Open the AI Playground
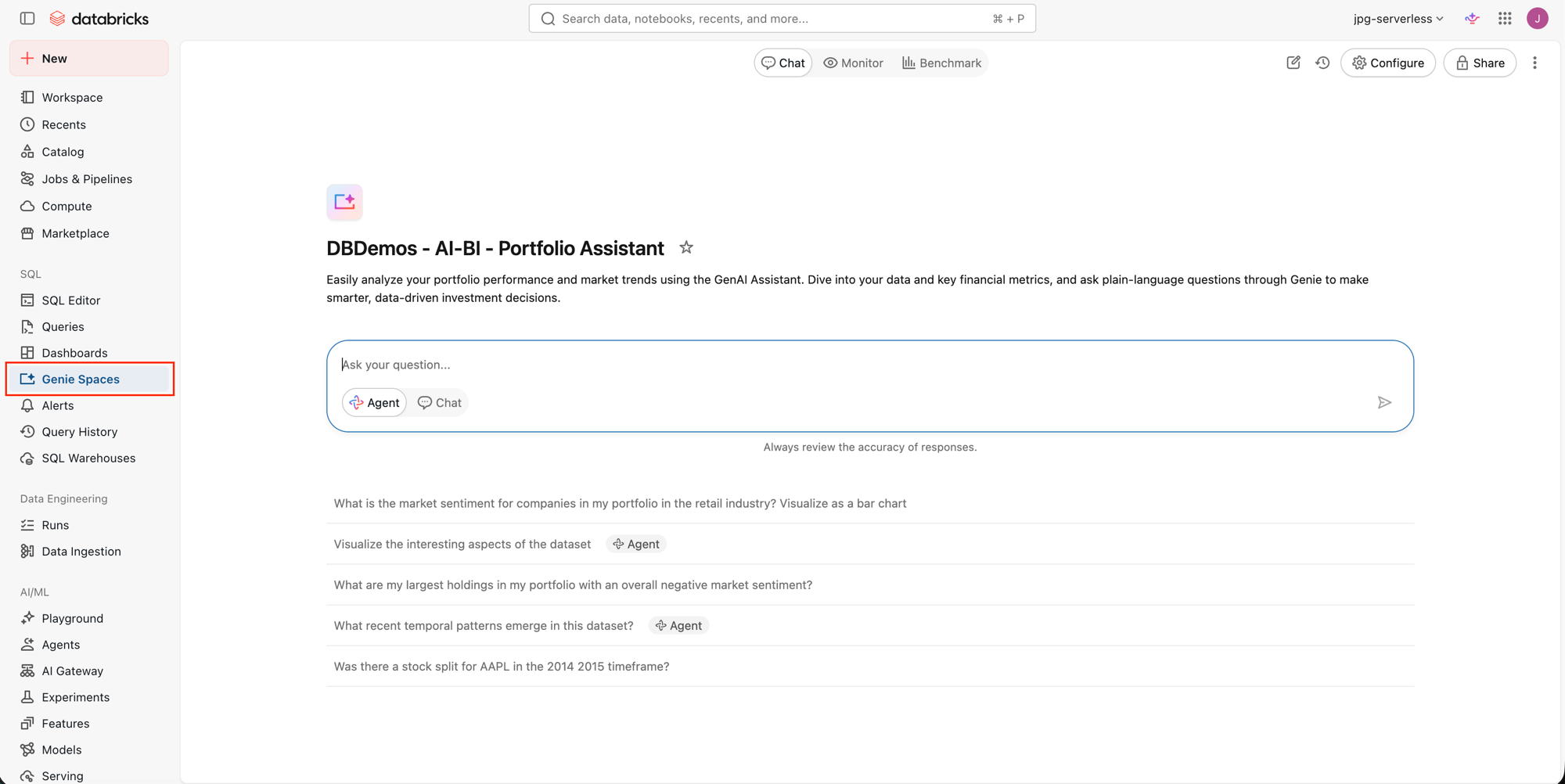1565x784 pixels. coord(89,618)
